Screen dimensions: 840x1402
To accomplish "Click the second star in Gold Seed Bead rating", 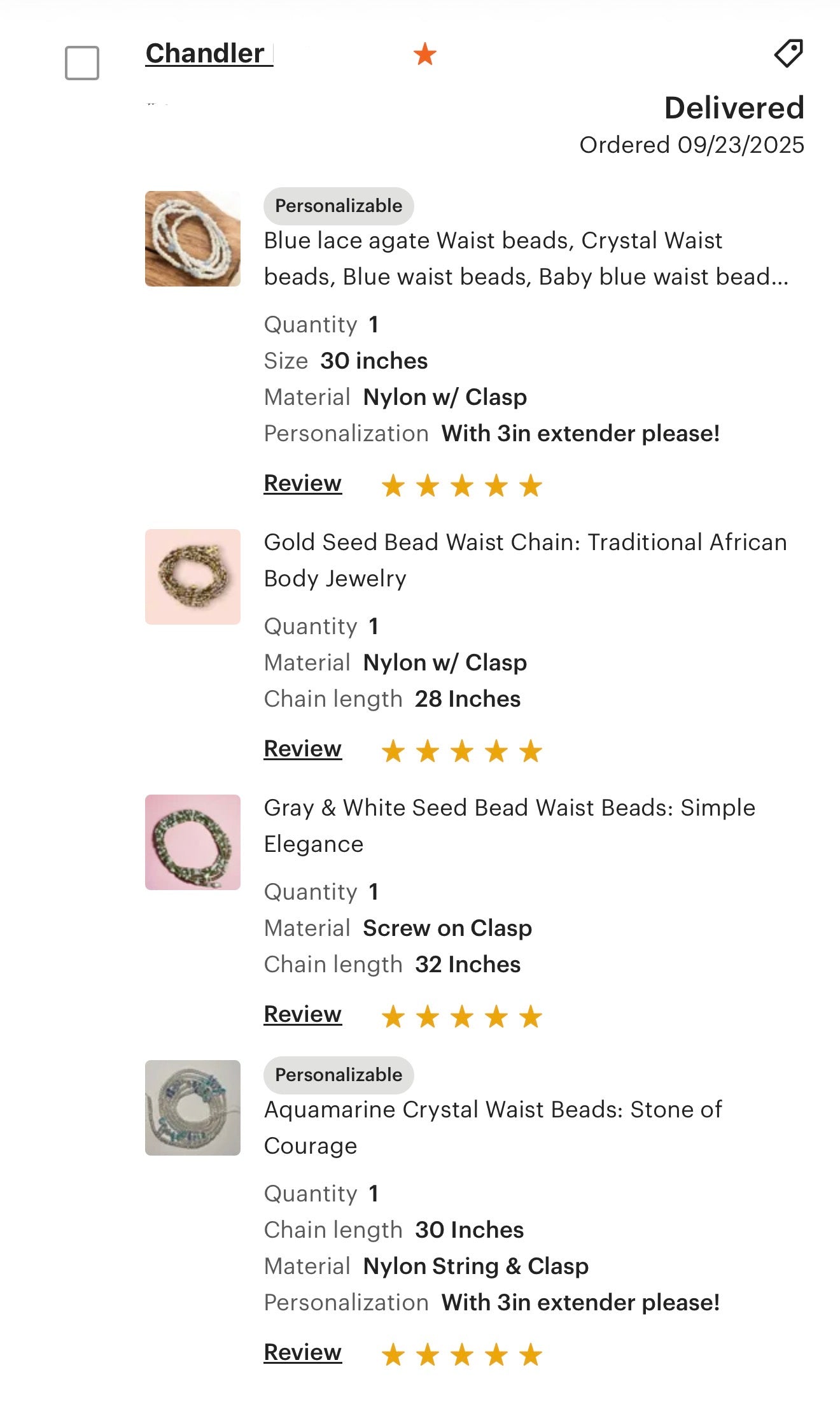I will tap(428, 750).
